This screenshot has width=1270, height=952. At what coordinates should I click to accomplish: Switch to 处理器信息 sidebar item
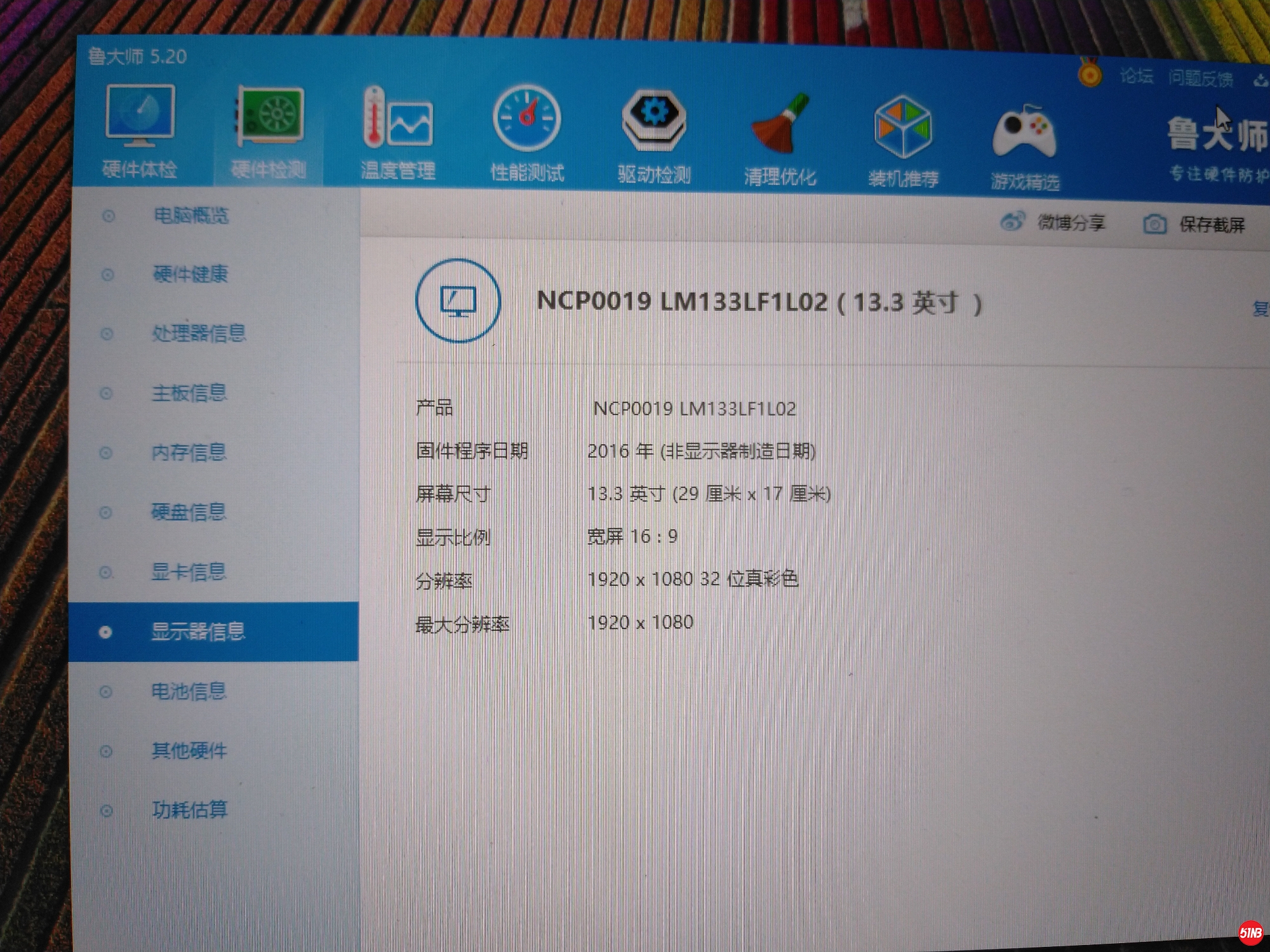click(198, 333)
